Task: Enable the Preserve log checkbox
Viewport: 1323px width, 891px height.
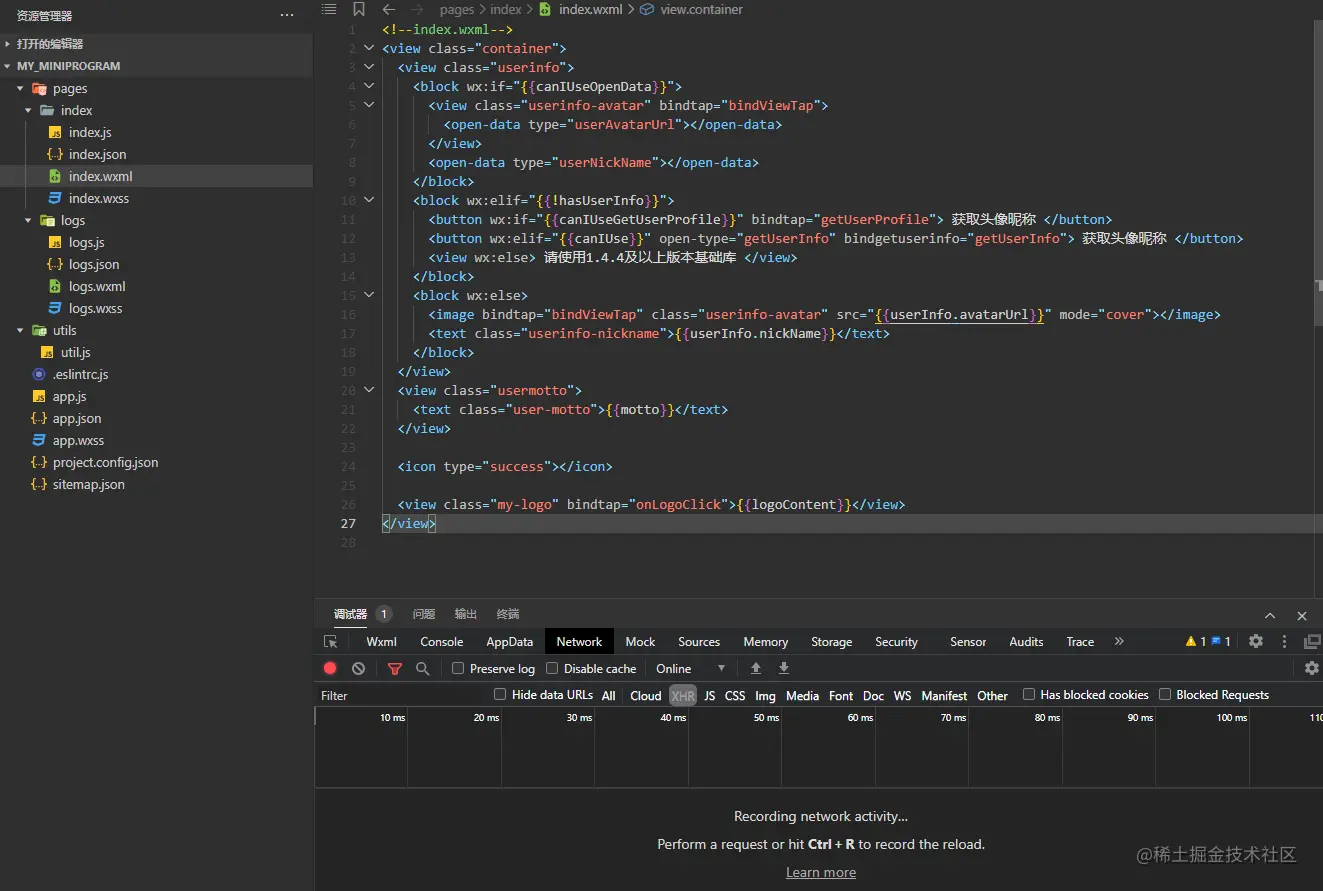Action: point(458,668)
